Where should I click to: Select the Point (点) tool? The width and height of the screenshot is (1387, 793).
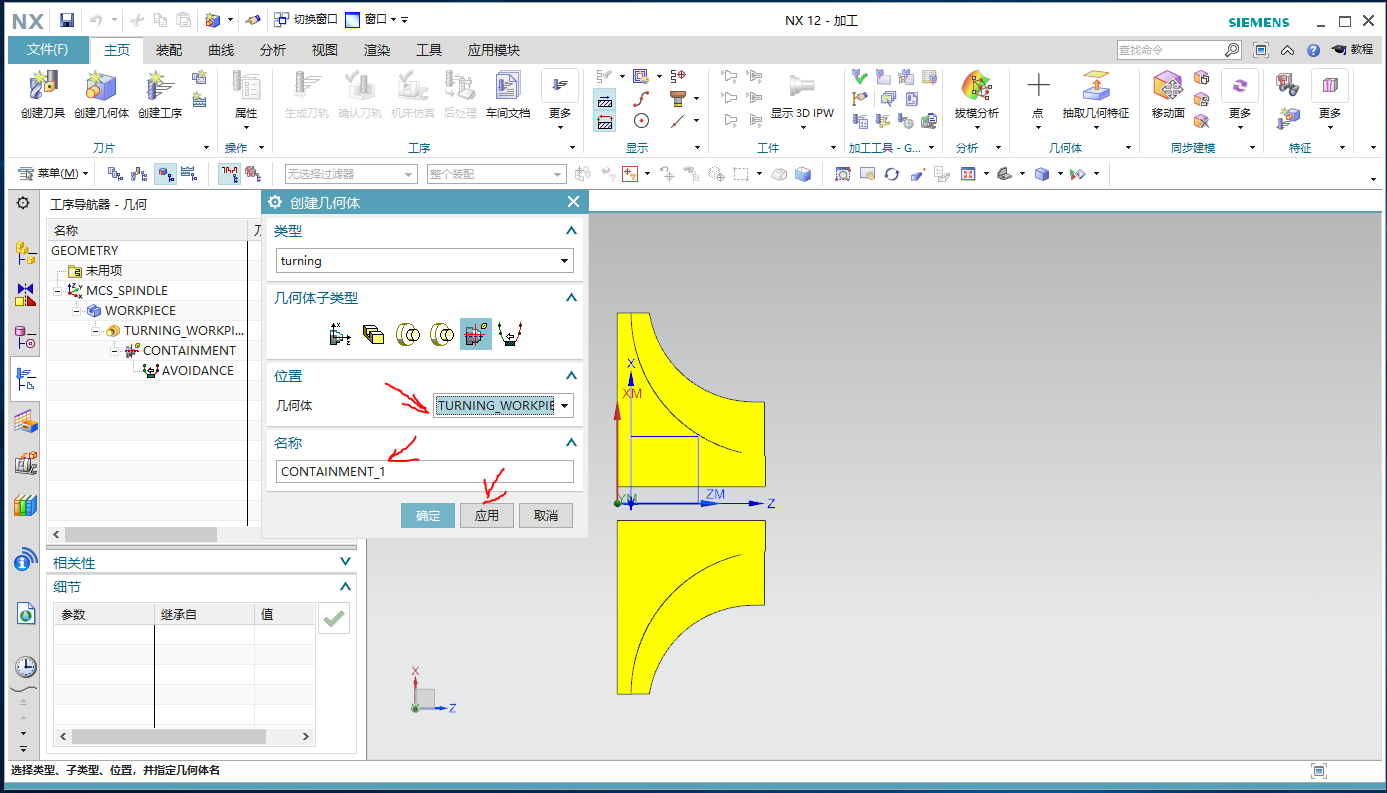click(x=1039, y=96)
